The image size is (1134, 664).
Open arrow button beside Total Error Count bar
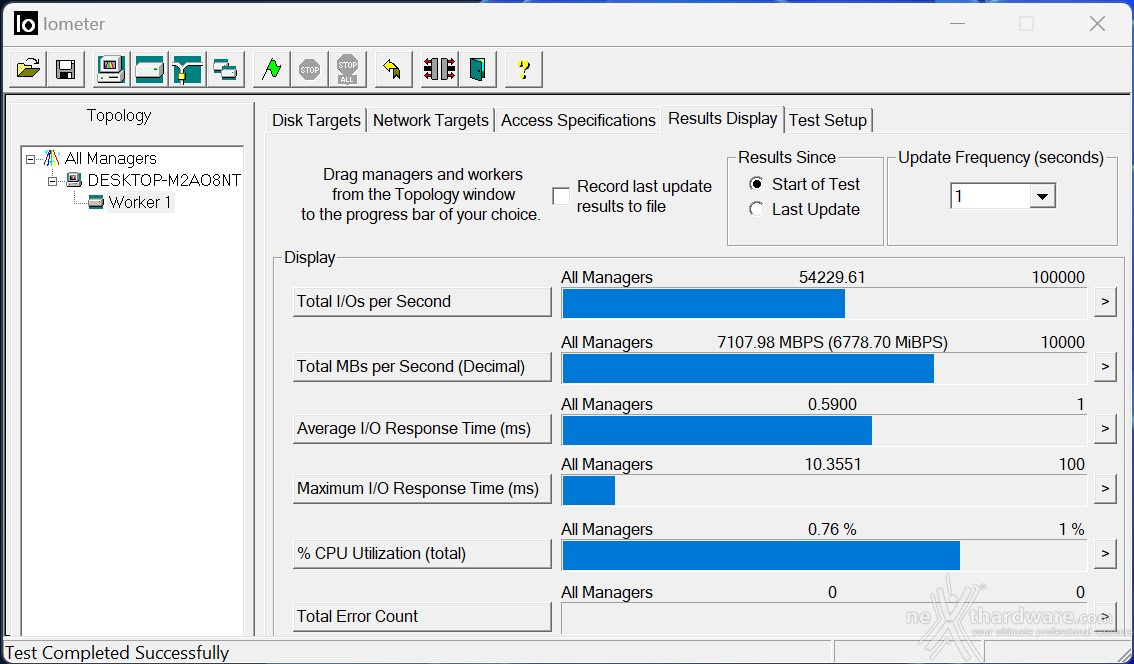[x=1104, y=616]
